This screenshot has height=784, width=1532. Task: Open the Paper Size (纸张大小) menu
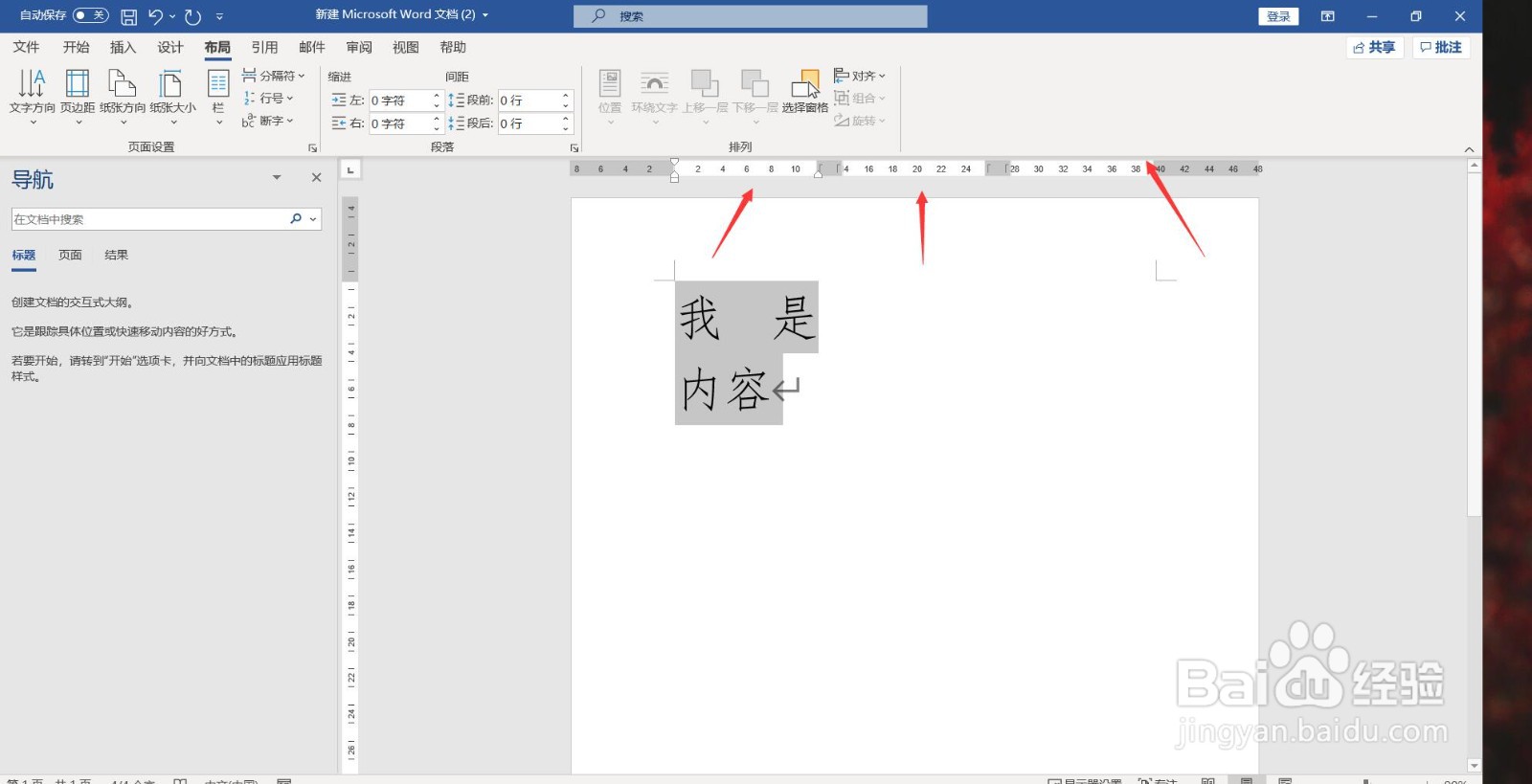pyautogui.click(x=173, y=96)
